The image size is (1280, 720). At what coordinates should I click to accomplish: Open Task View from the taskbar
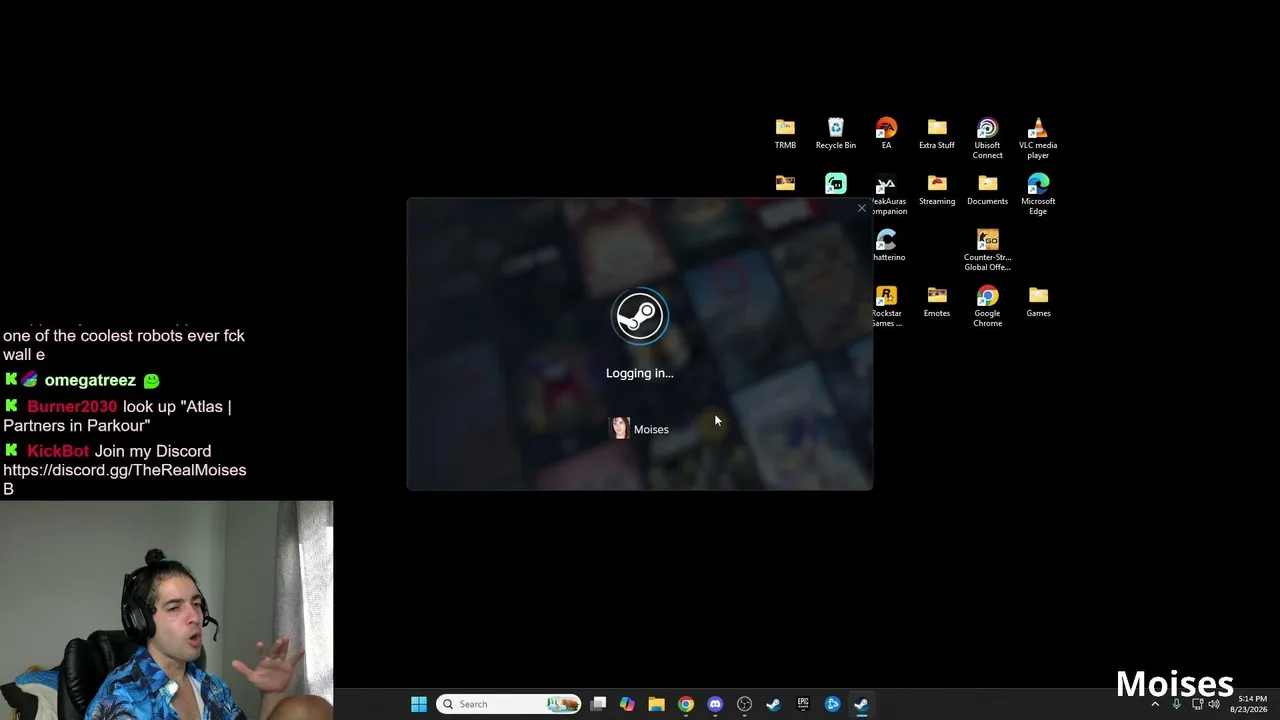(x=598, y=704)
